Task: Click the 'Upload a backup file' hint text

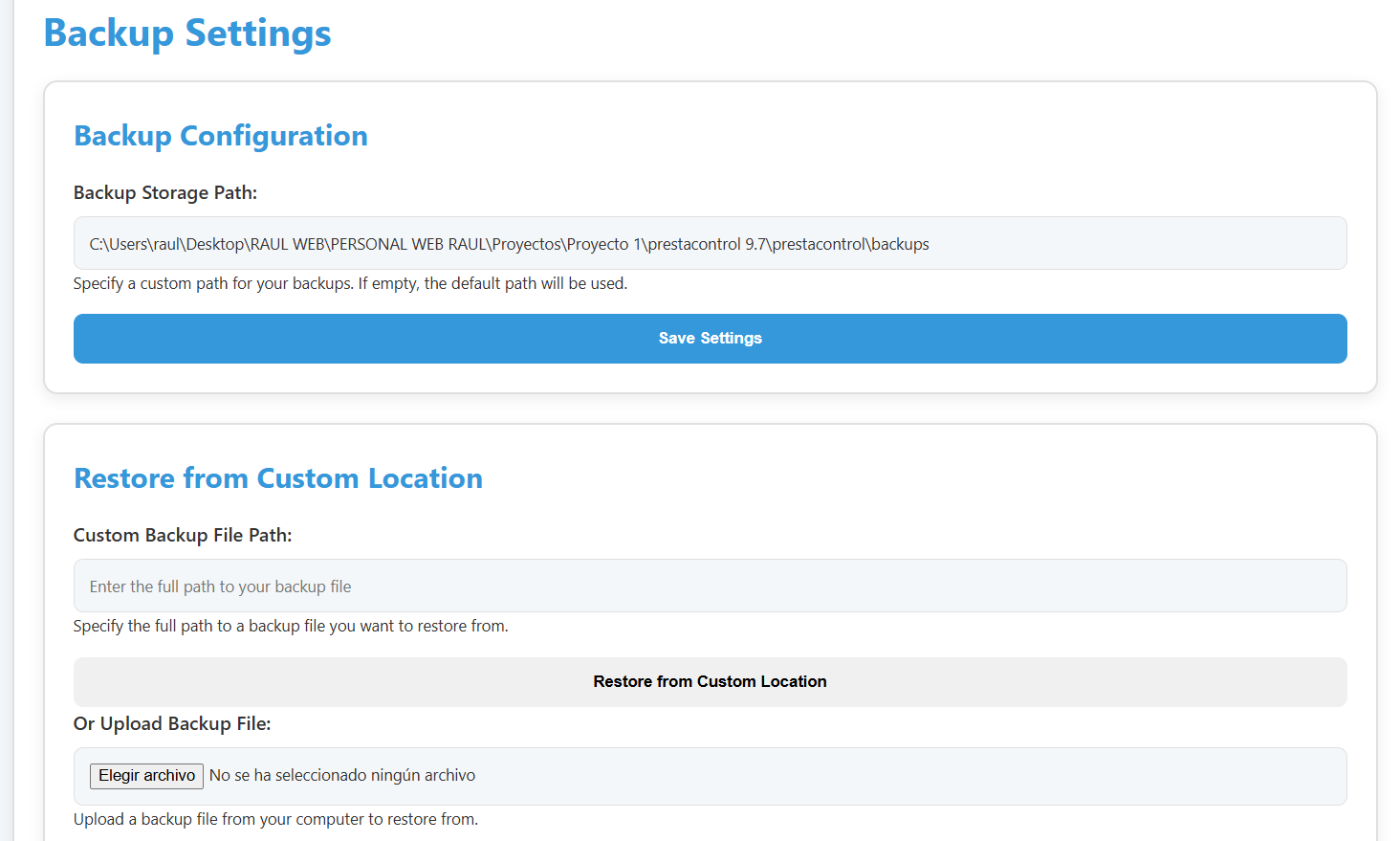Action: click(x=275, y=820)
